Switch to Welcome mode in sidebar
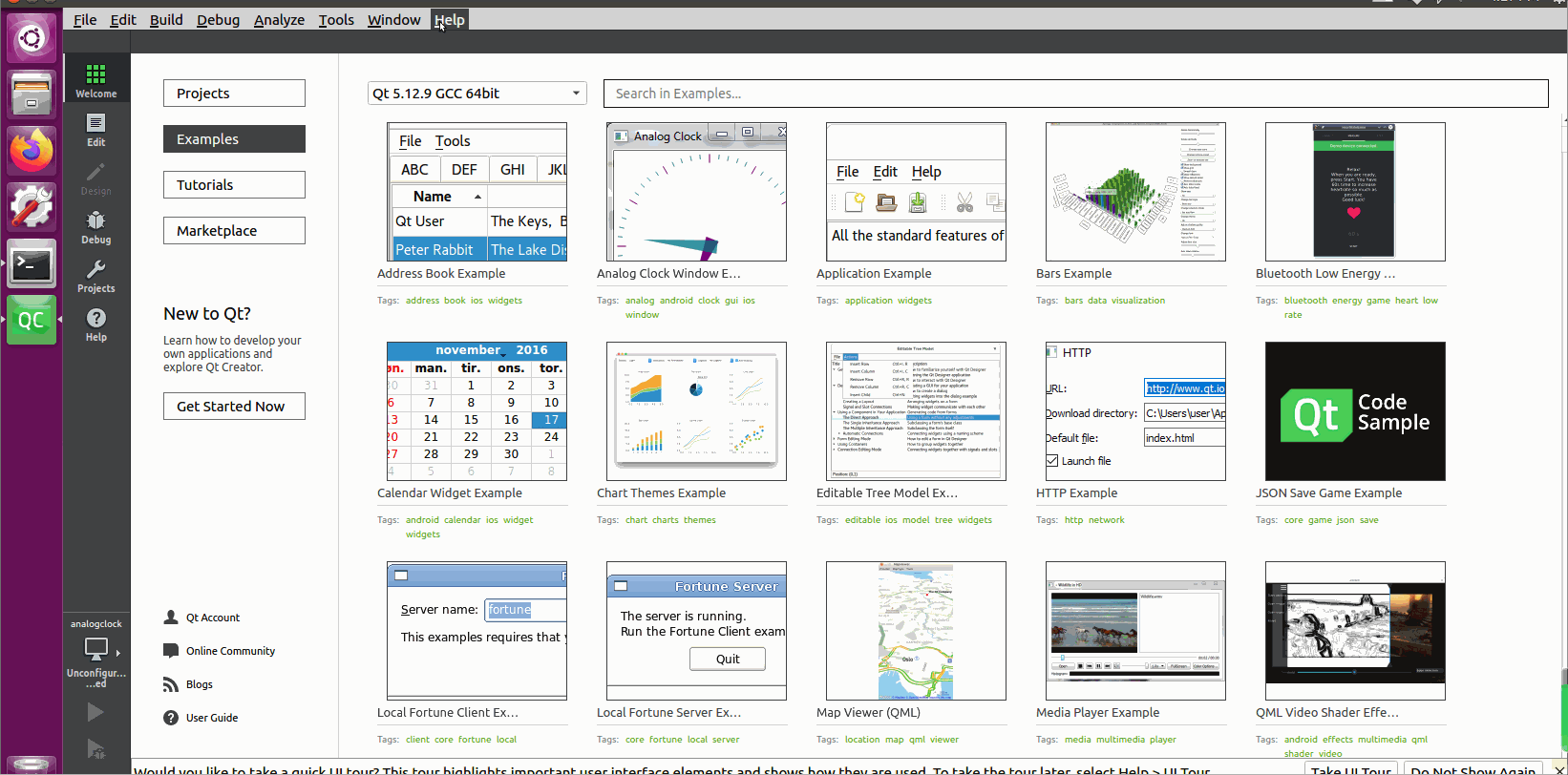Screen dimensions: 1568x775 (x=95, y=79)
